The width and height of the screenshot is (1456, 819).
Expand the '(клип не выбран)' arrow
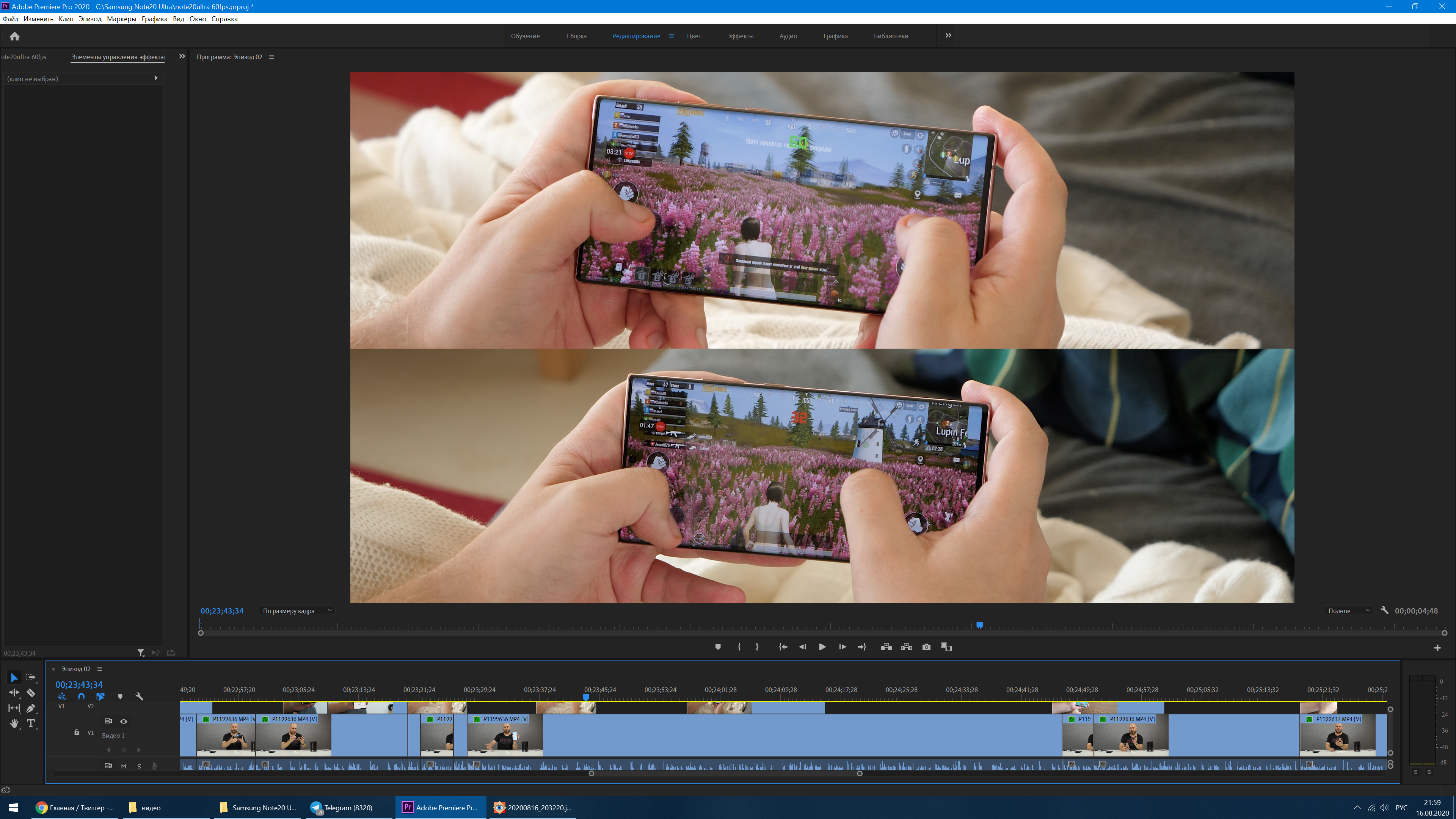coord(156,78)
